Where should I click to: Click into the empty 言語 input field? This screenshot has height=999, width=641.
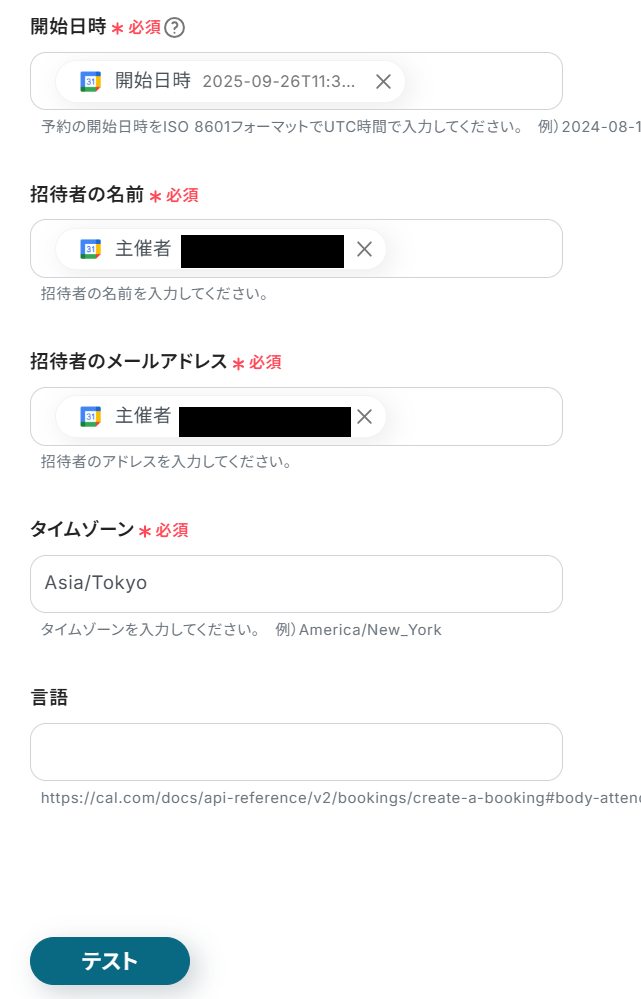click(x=296, y=752)
